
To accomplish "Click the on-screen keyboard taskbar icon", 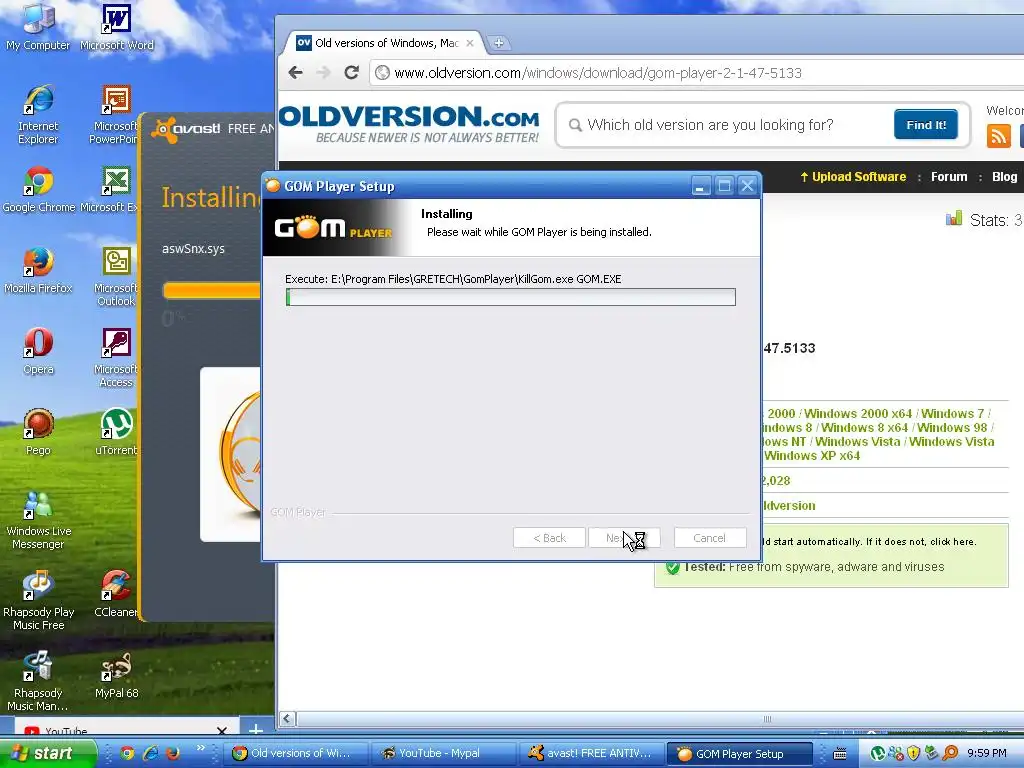I will coord(840,754).
